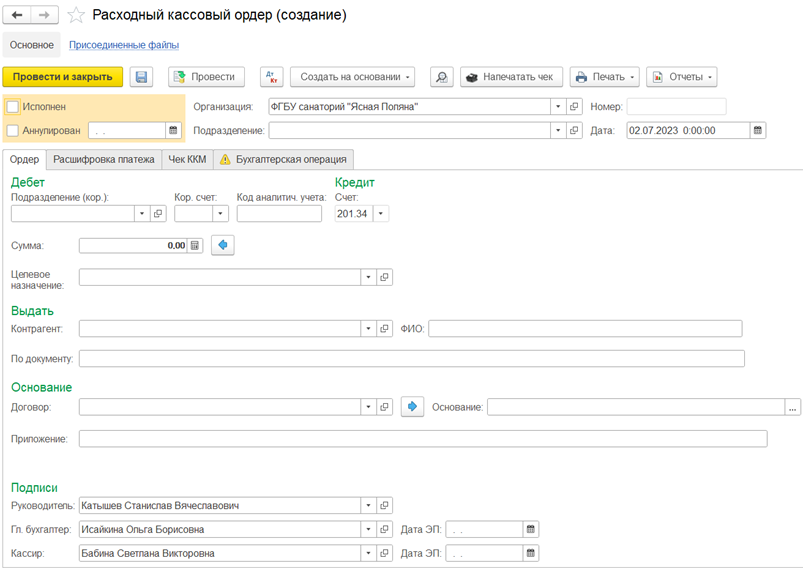
Task: Click blue left arrow next to Сумма
Action: 223,245
